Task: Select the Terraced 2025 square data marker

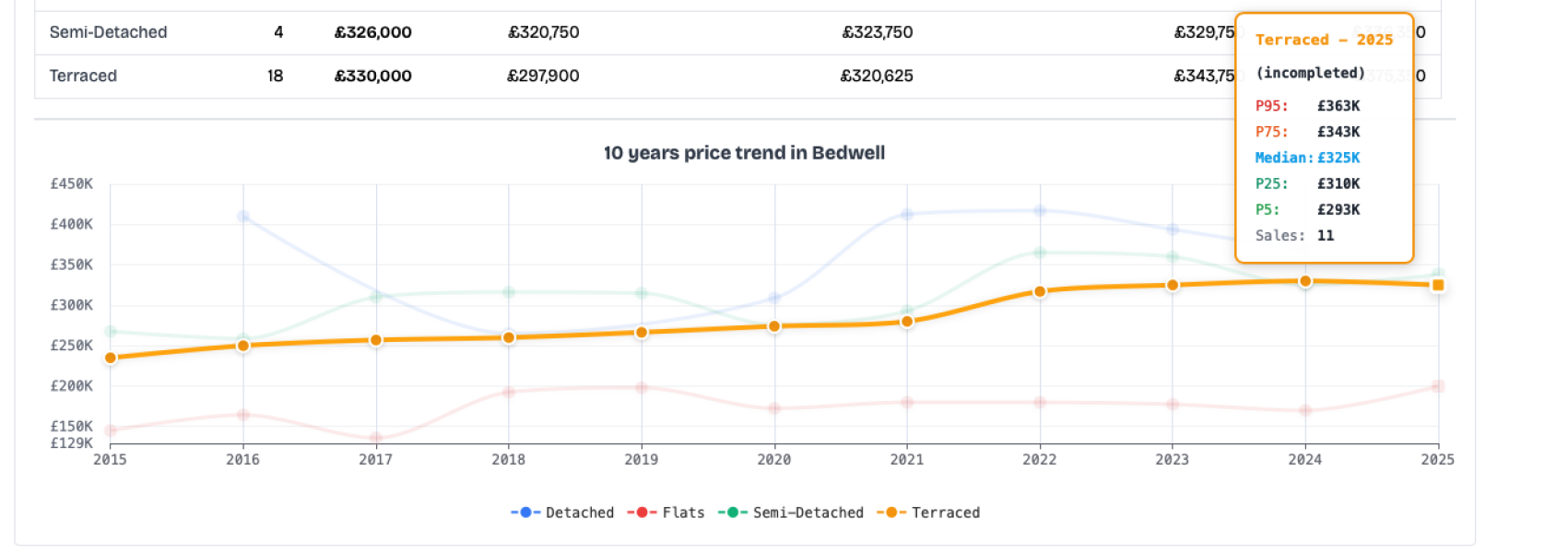Action: pyautogui.click(x=1437, y=286)
